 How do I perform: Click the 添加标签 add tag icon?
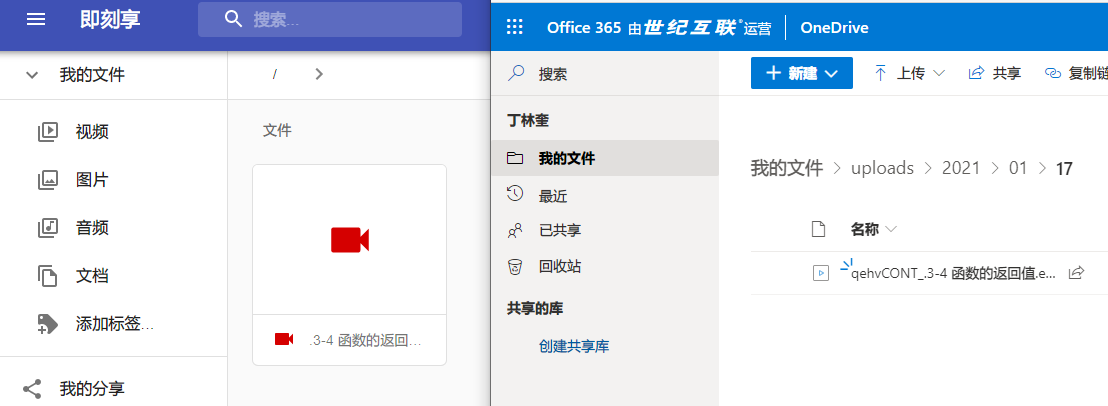[x=47, y=323]
